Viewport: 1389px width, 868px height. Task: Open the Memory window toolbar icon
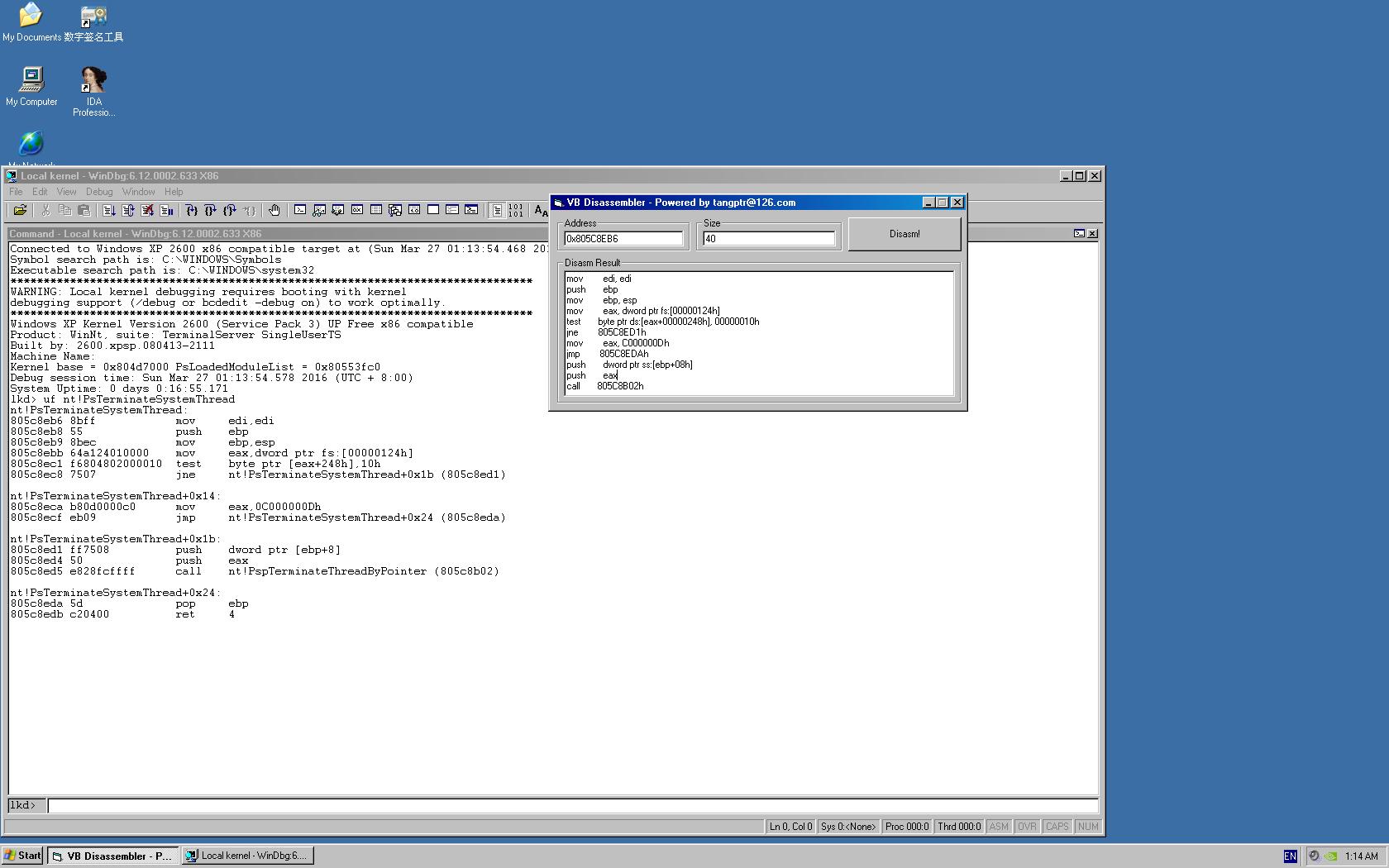tap(376, 210)
